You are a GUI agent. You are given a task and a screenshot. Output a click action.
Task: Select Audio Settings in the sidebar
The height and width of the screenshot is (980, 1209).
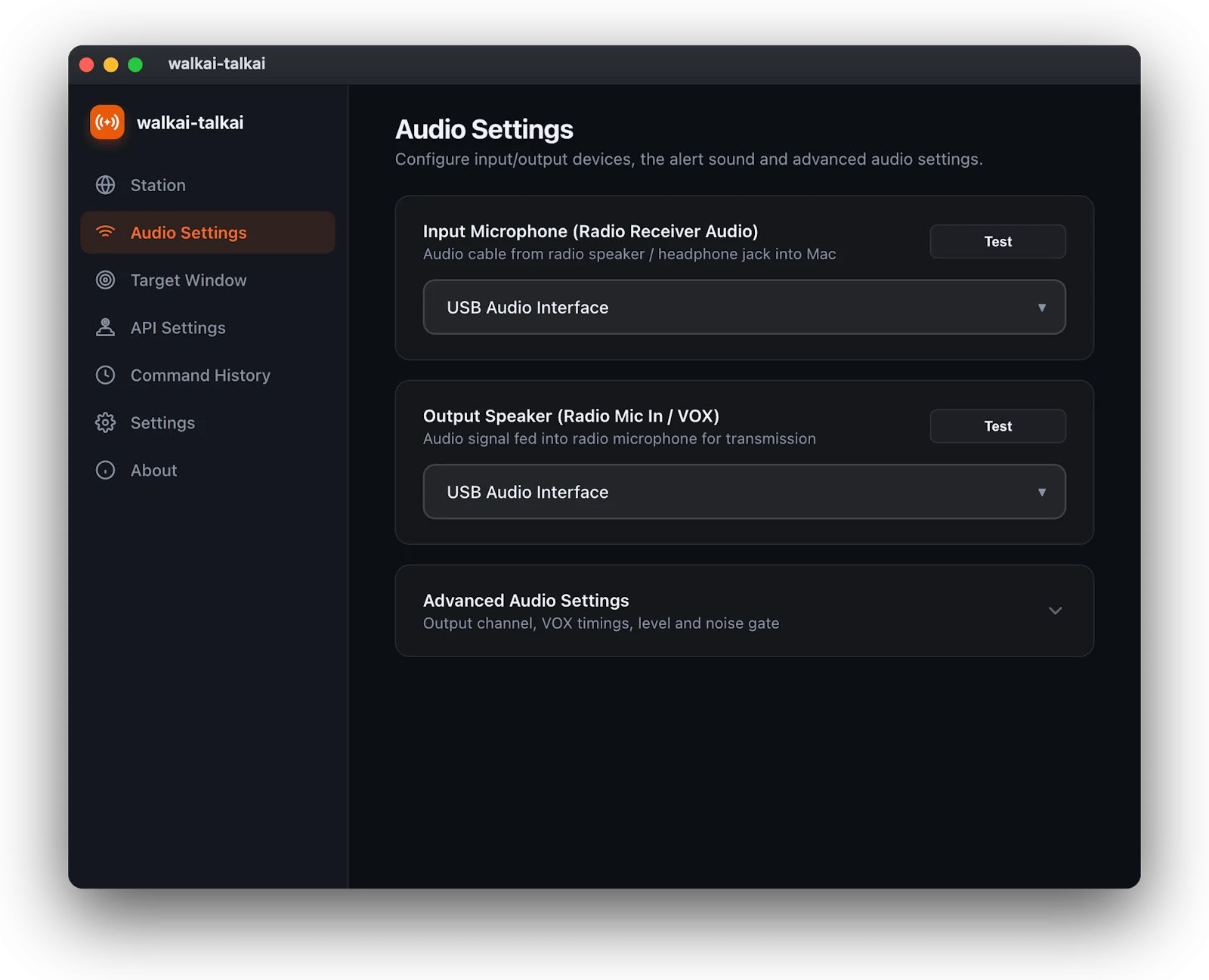click(208, 233)
